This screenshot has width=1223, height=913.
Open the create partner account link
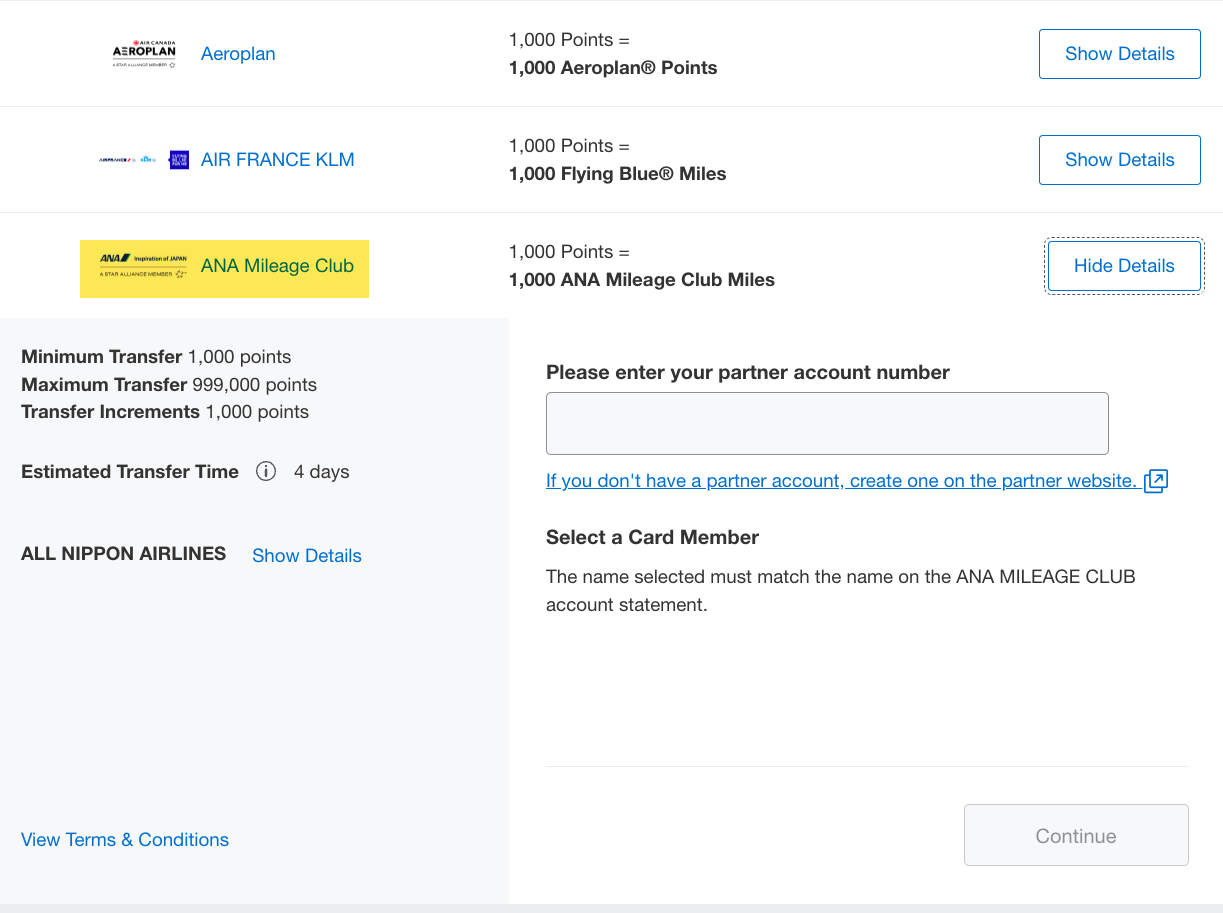[842, 481]
